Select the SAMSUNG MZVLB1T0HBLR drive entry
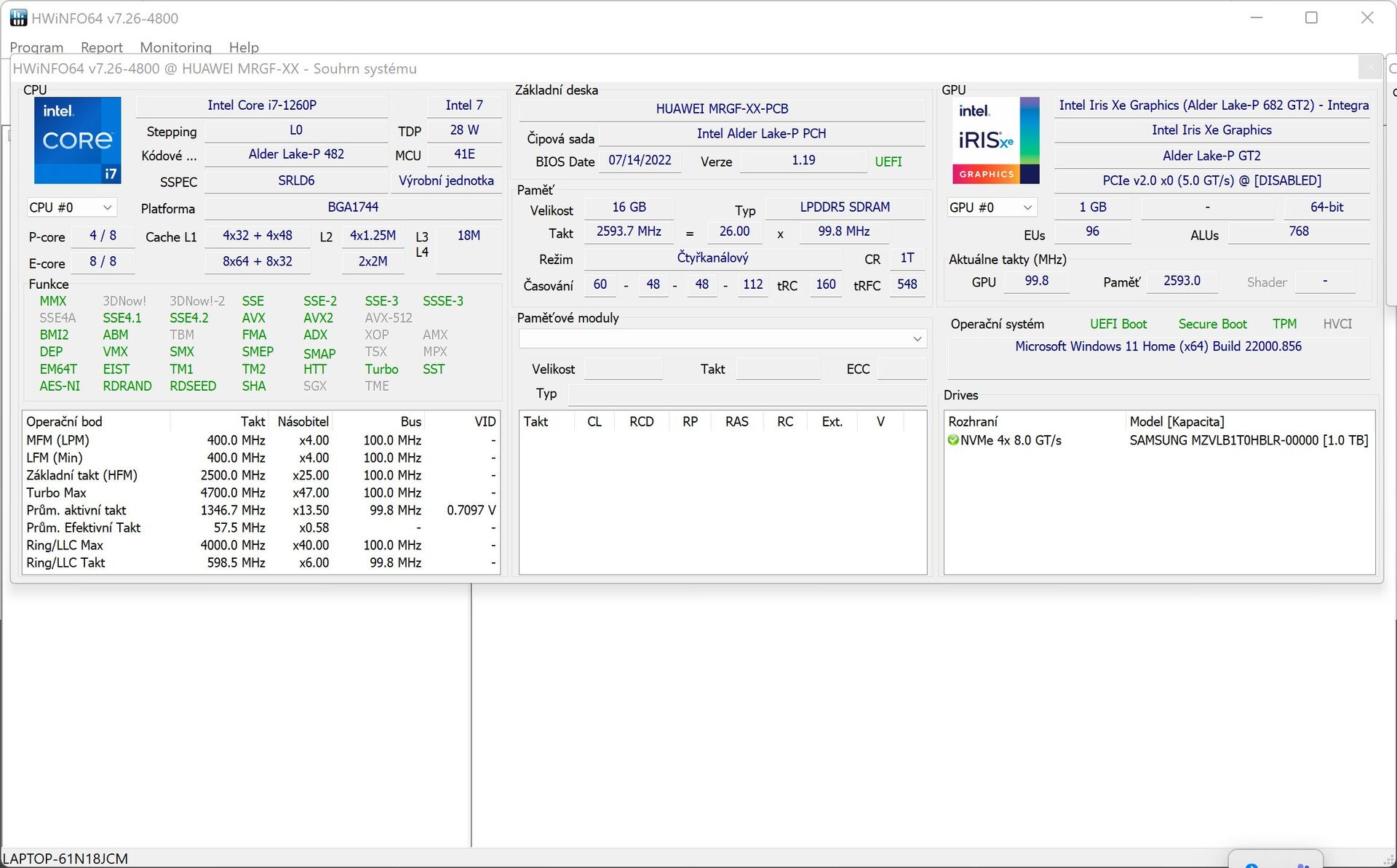Image resolution: width=1397 pixels, height=868 pixels. click(x=1248, y=440)
